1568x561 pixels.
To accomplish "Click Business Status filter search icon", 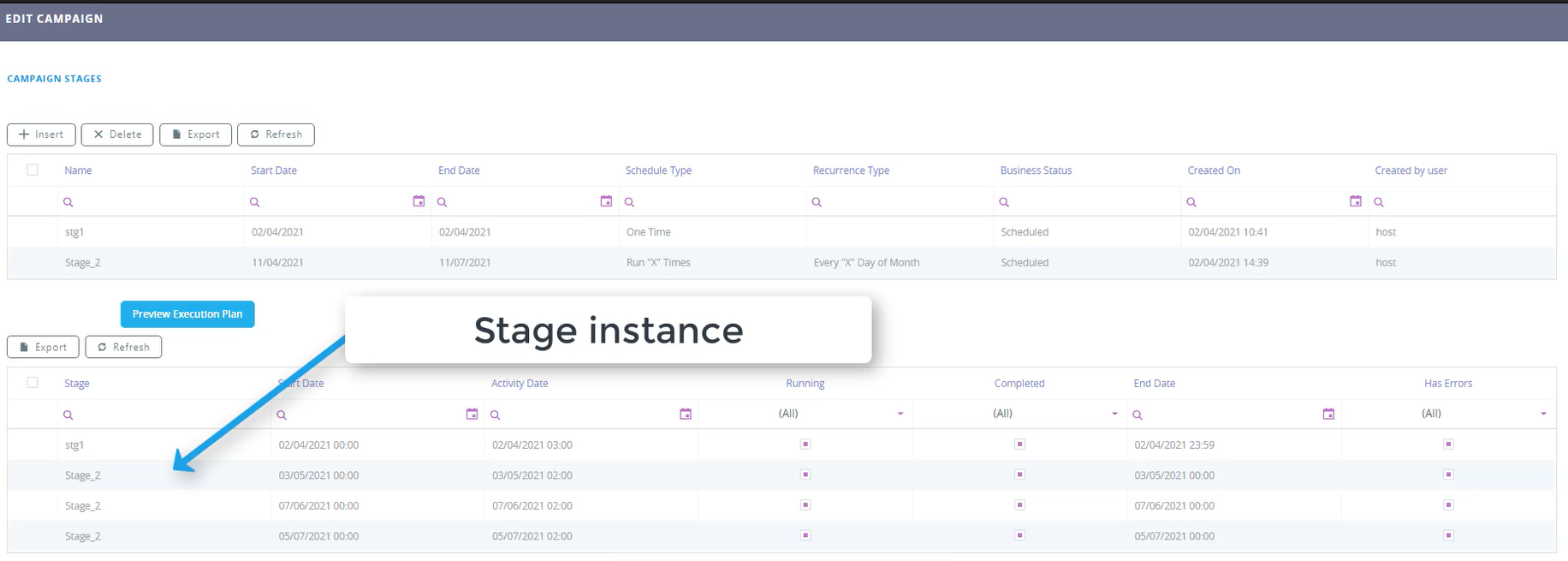I will coord(1004,202).
